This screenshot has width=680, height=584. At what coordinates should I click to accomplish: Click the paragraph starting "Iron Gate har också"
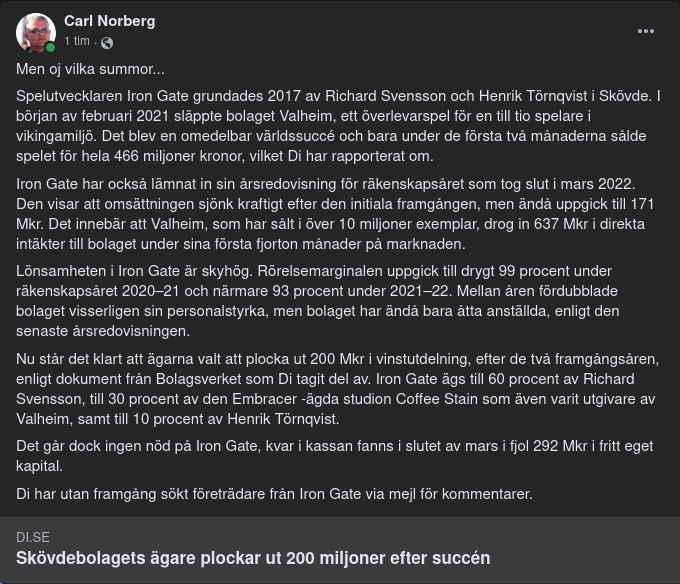click(338, 214)
